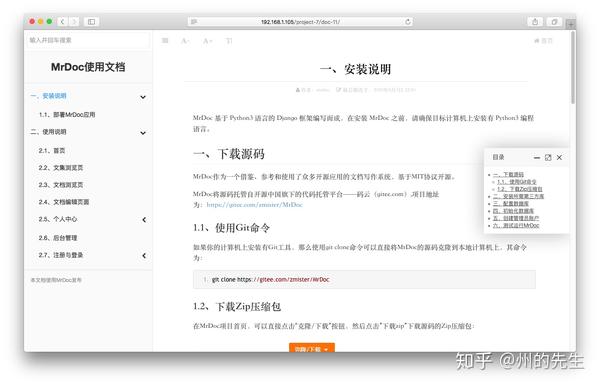Open 1.1、部署MrDoc应用 document

click(67, 114)
